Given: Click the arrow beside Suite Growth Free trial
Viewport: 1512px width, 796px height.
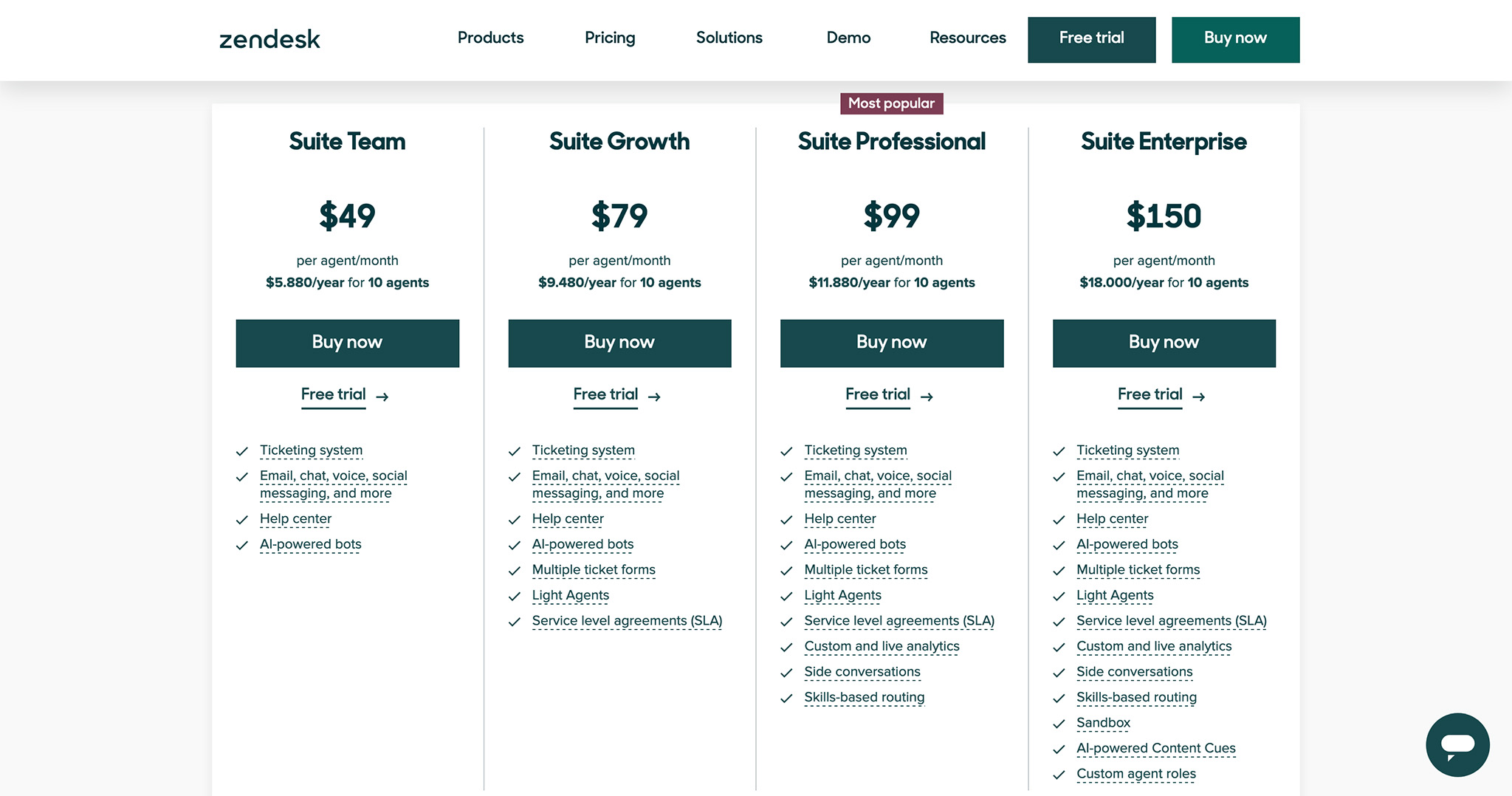Looking at the screenshot, I should tap(655, 397).
